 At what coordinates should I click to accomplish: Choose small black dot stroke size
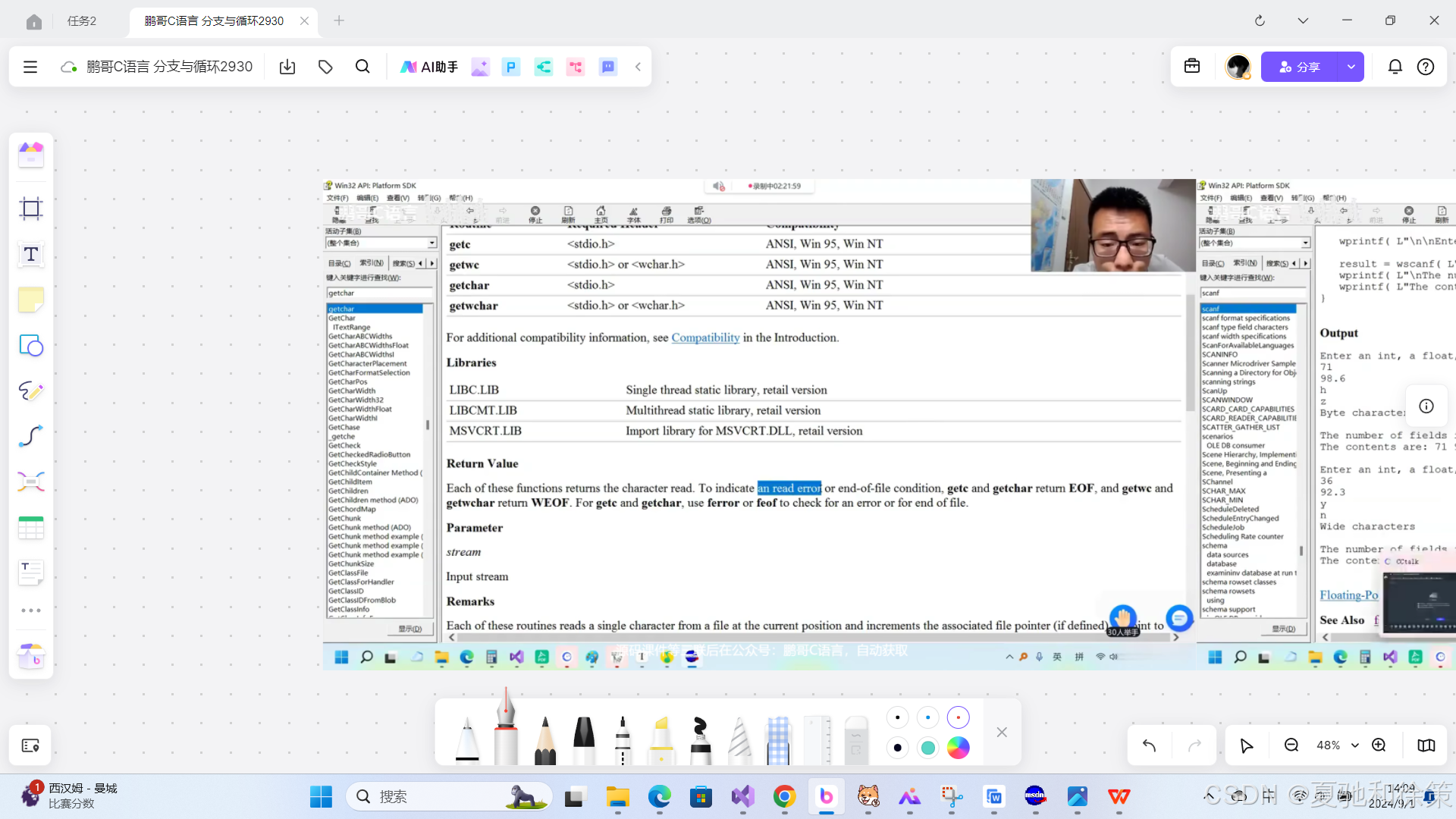coord(897,717)
